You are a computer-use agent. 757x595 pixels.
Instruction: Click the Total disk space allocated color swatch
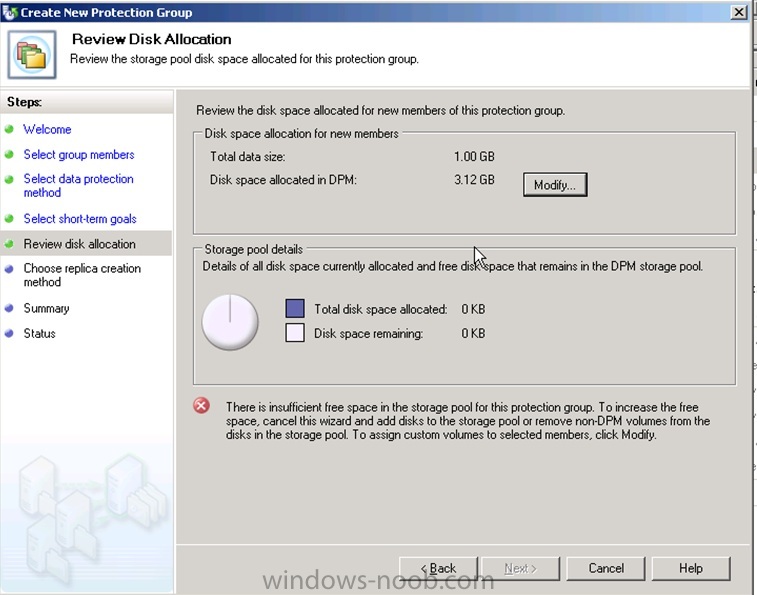295,308
